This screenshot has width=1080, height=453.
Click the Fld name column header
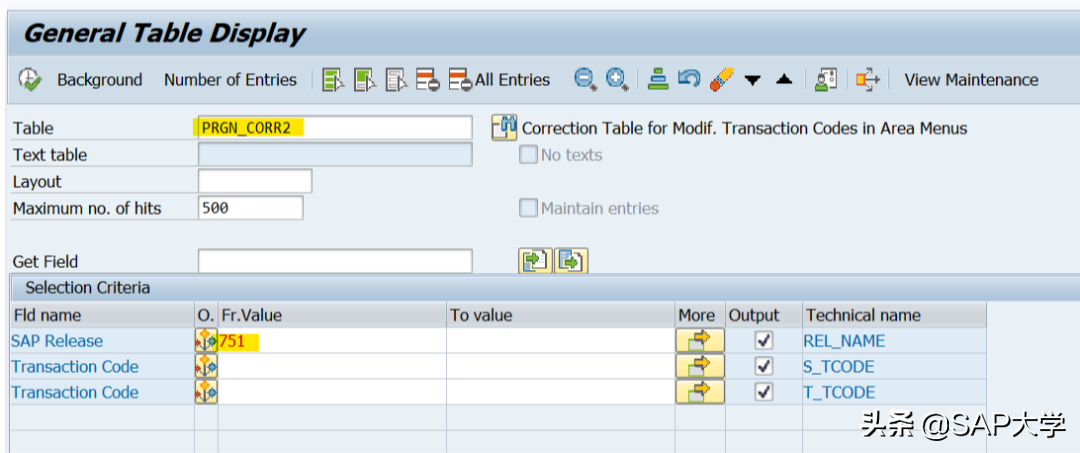(102, 315)
